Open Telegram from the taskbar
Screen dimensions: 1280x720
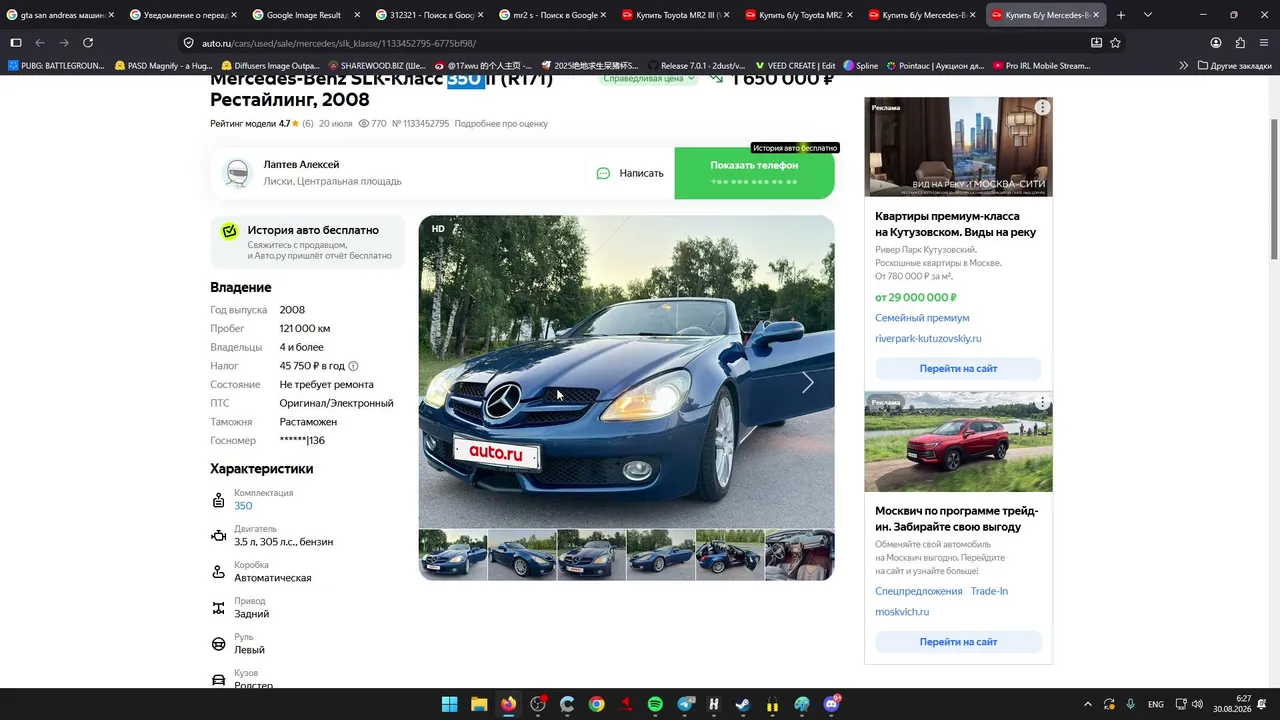(x=685, y=704)
